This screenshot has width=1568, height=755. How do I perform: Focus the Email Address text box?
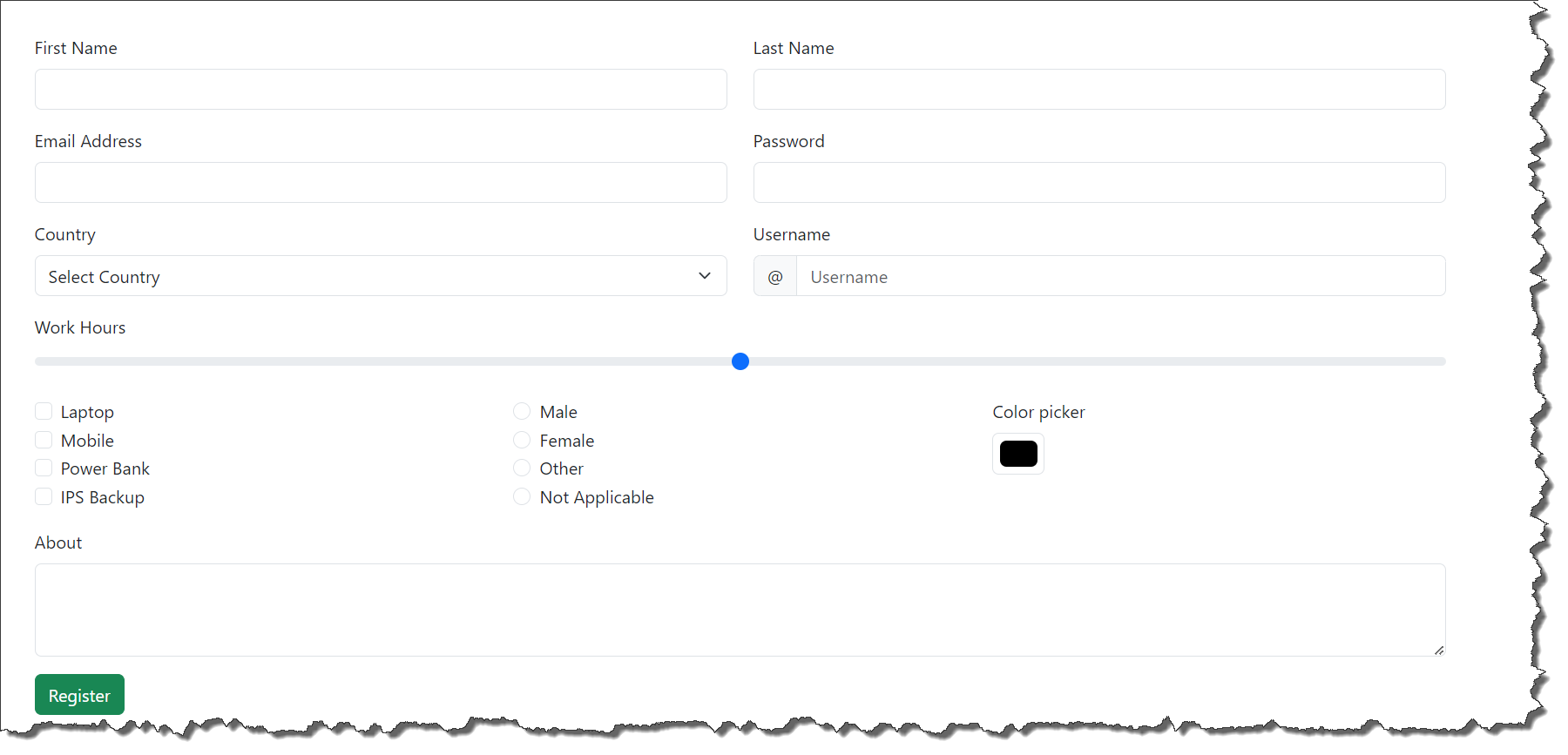point(381,183)
